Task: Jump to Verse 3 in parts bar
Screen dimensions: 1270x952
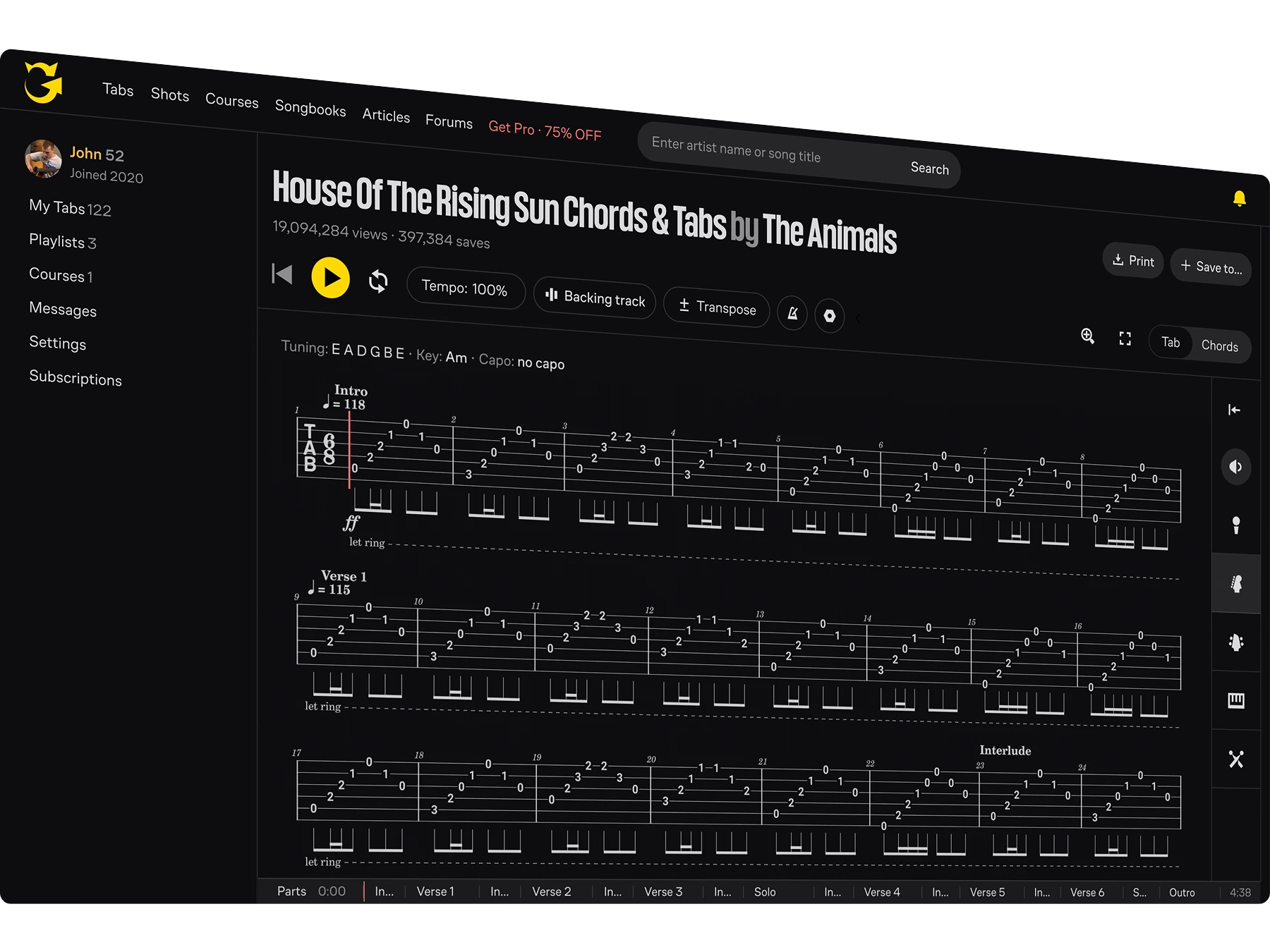Action: pyautogui.click(x=663, y=891)
